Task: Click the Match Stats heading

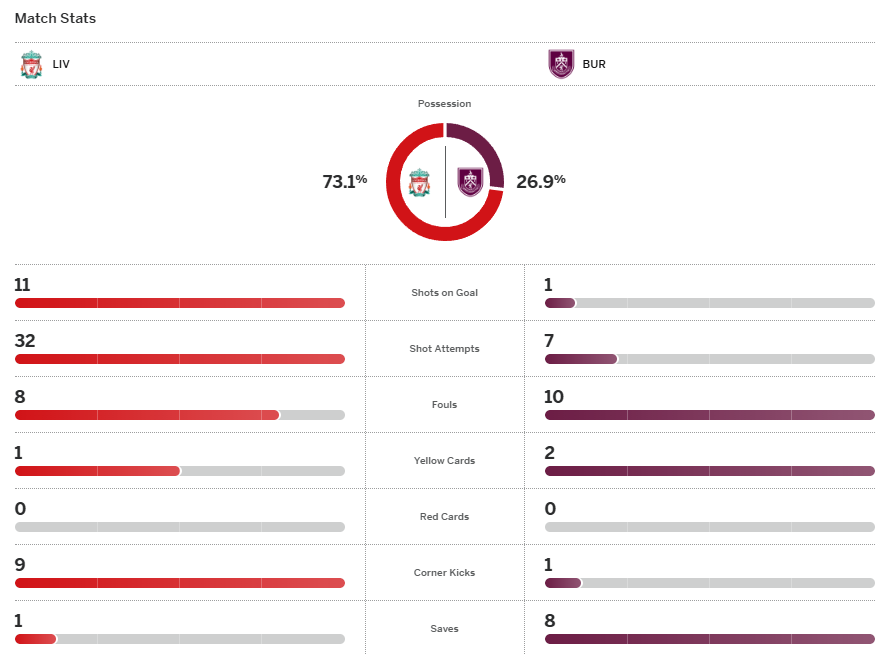Action: pos(55,18)
